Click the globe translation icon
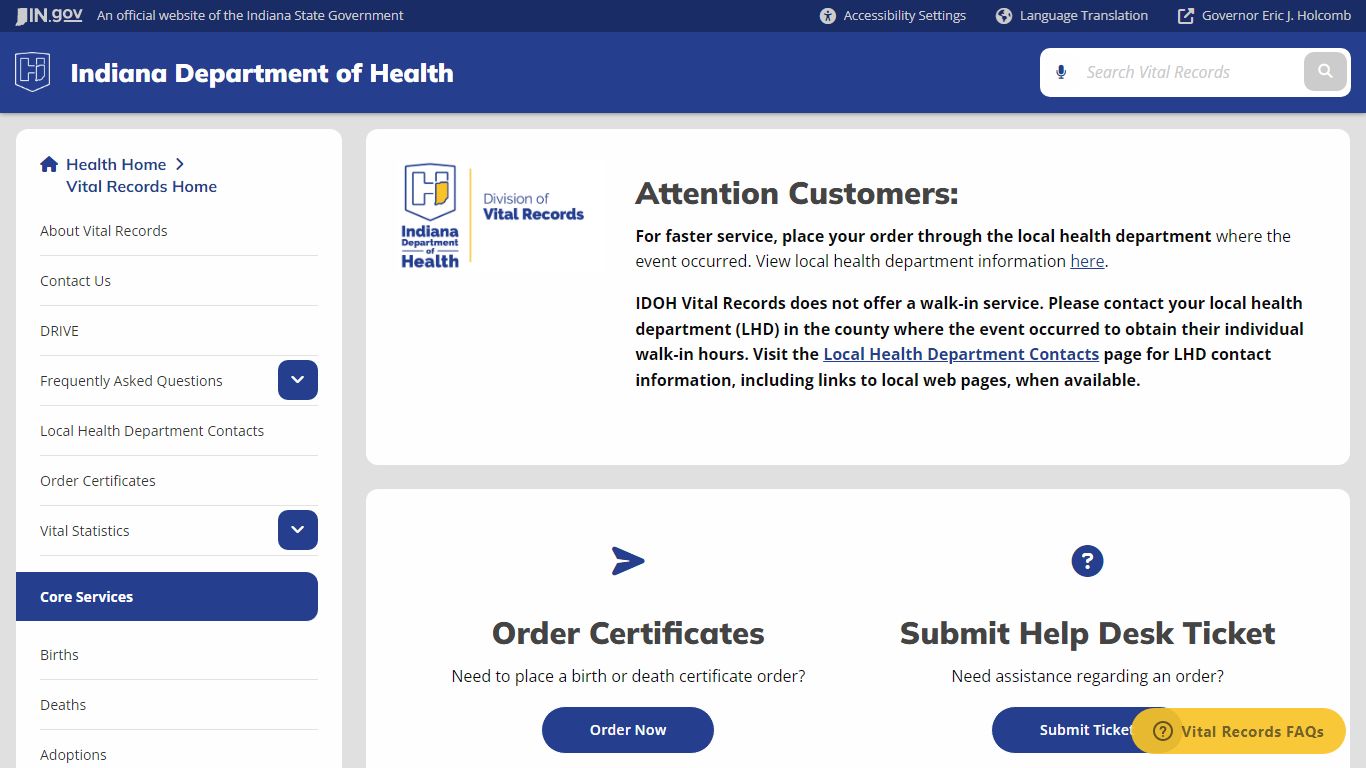Viewport: 1366px width, 768px height. point(1004,16)
